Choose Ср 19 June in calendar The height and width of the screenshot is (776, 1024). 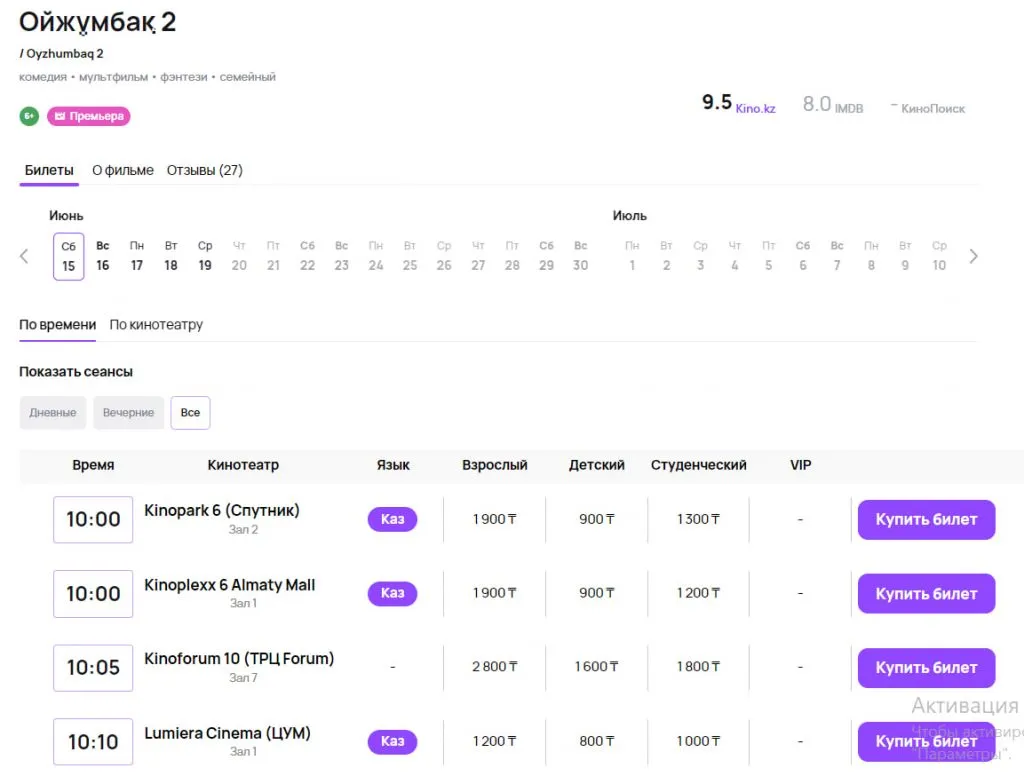point(205,256)
